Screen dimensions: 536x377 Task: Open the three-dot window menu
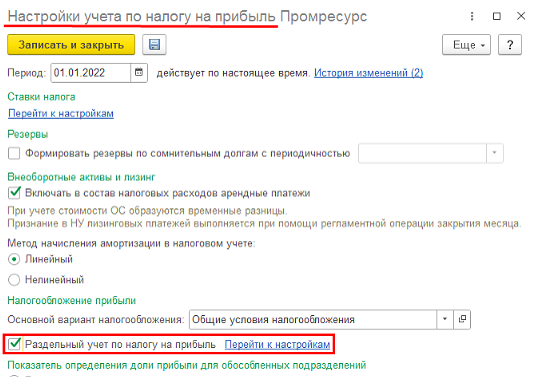click(472, 16)
